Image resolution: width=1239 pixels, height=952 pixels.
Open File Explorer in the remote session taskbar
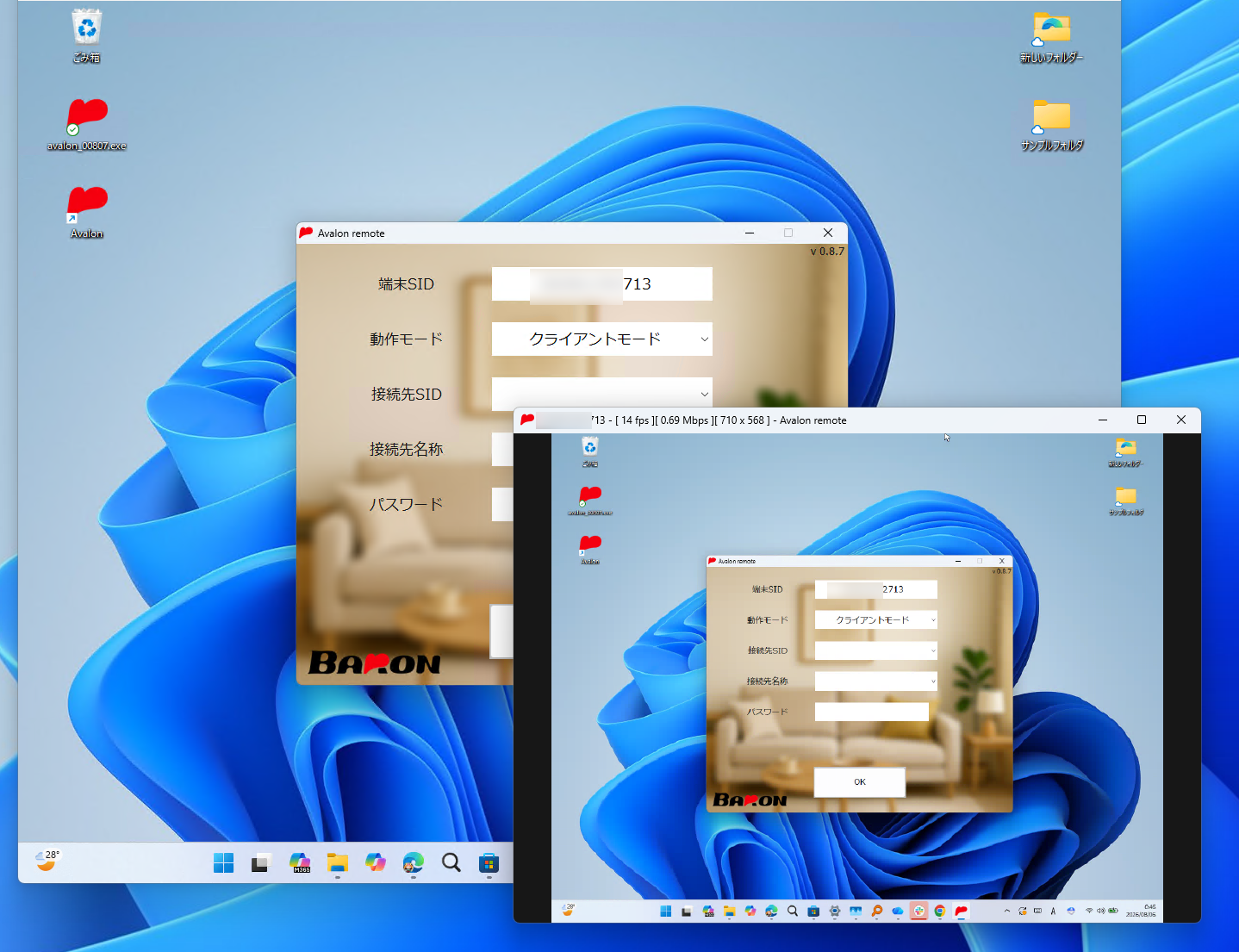[x=729, y=911]
